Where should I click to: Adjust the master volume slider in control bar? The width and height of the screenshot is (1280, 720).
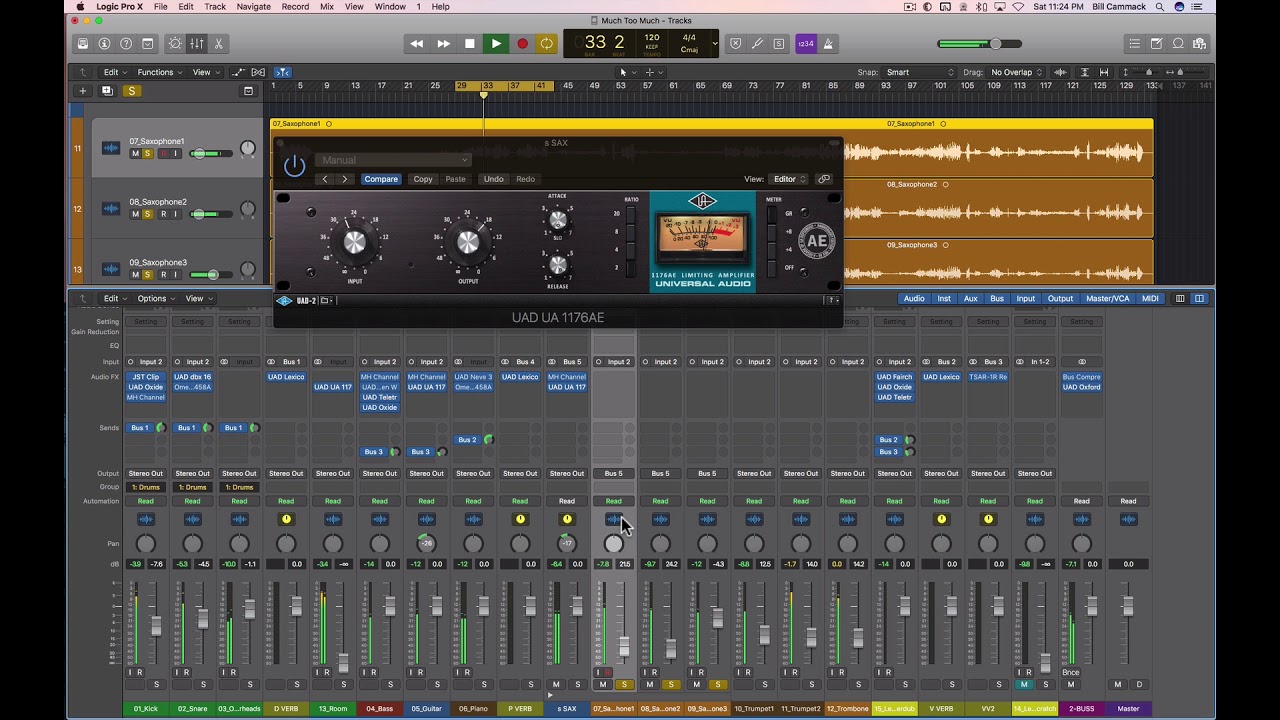pos(979,44)
